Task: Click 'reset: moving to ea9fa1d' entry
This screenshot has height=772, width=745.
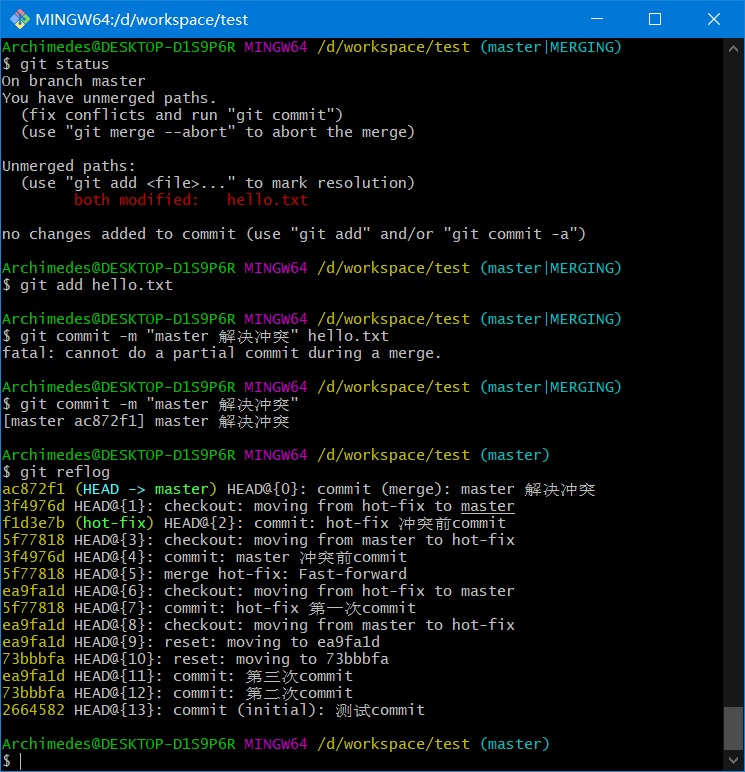Action: [272, 642]
